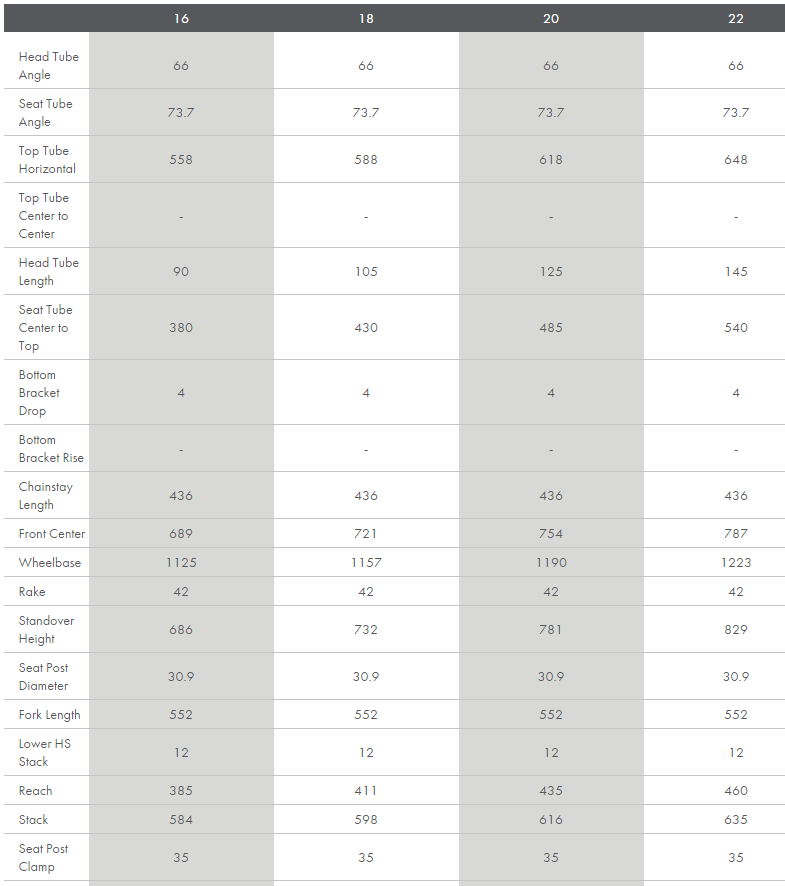Select the 598 stack value
Image resolution: width=785 pixels, height=886 pixels.
point(366,820)
